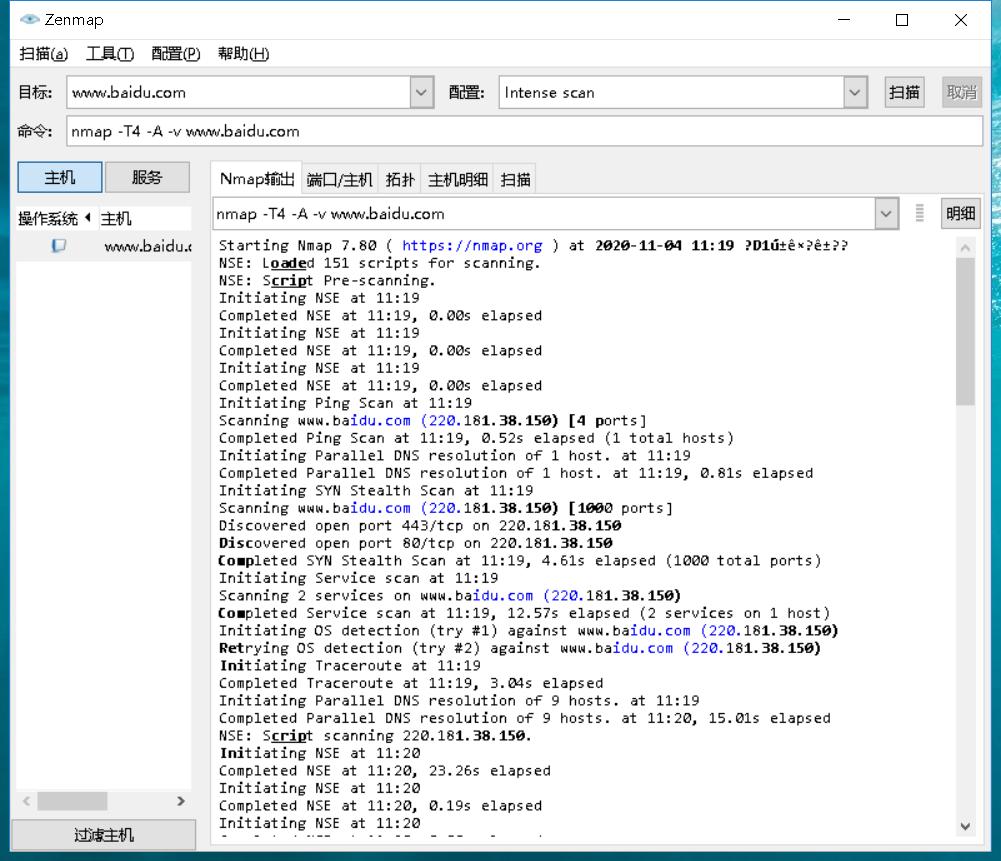
Task: Click 'Initiating Ping Scan at 11:19' line
Action: coord(345,403)
